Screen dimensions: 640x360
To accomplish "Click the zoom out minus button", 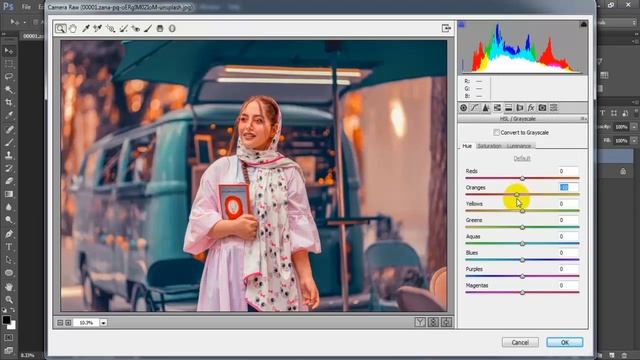I will pyautogui.click(x=60, y=322).
